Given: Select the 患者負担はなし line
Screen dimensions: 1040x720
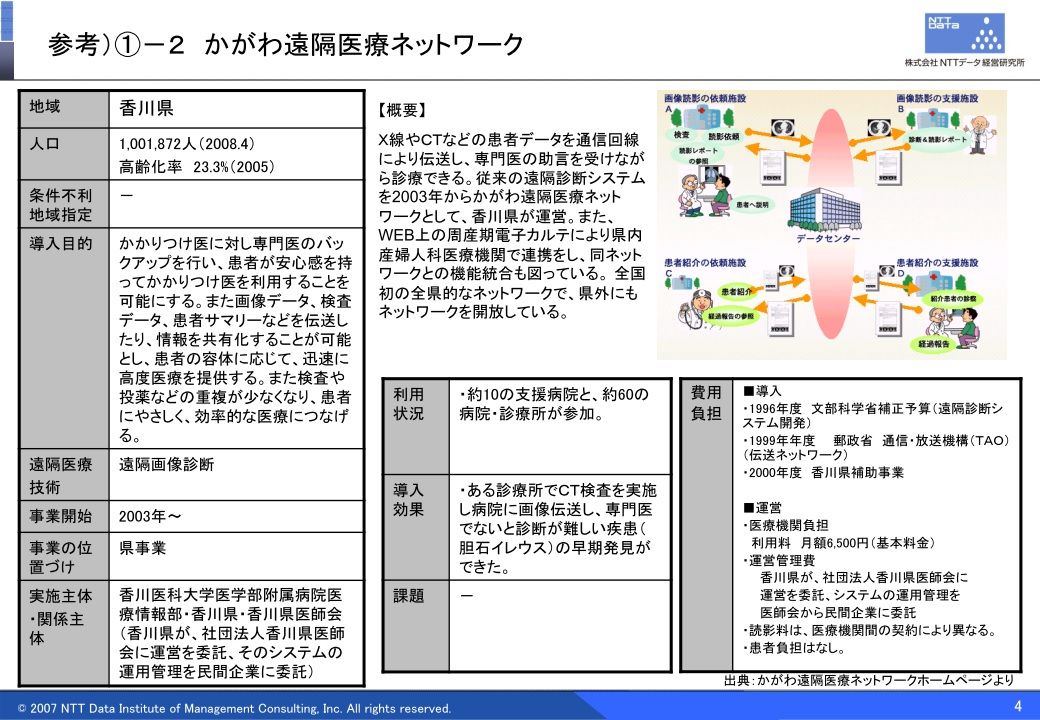Looking at the screenshot, I should tap(794, 648).
